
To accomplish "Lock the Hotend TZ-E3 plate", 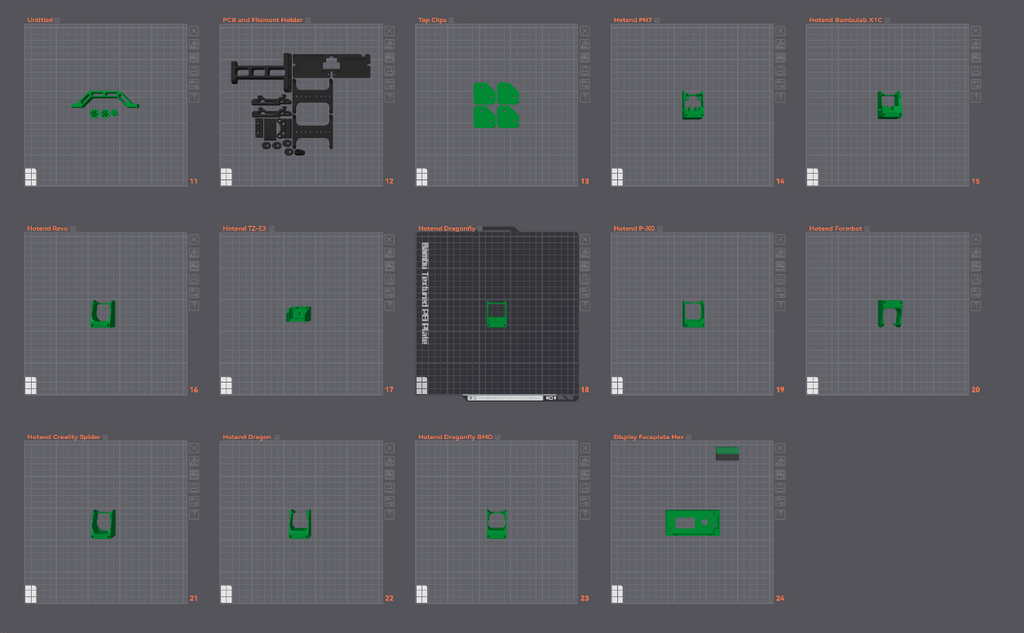I will click(389, 280).
